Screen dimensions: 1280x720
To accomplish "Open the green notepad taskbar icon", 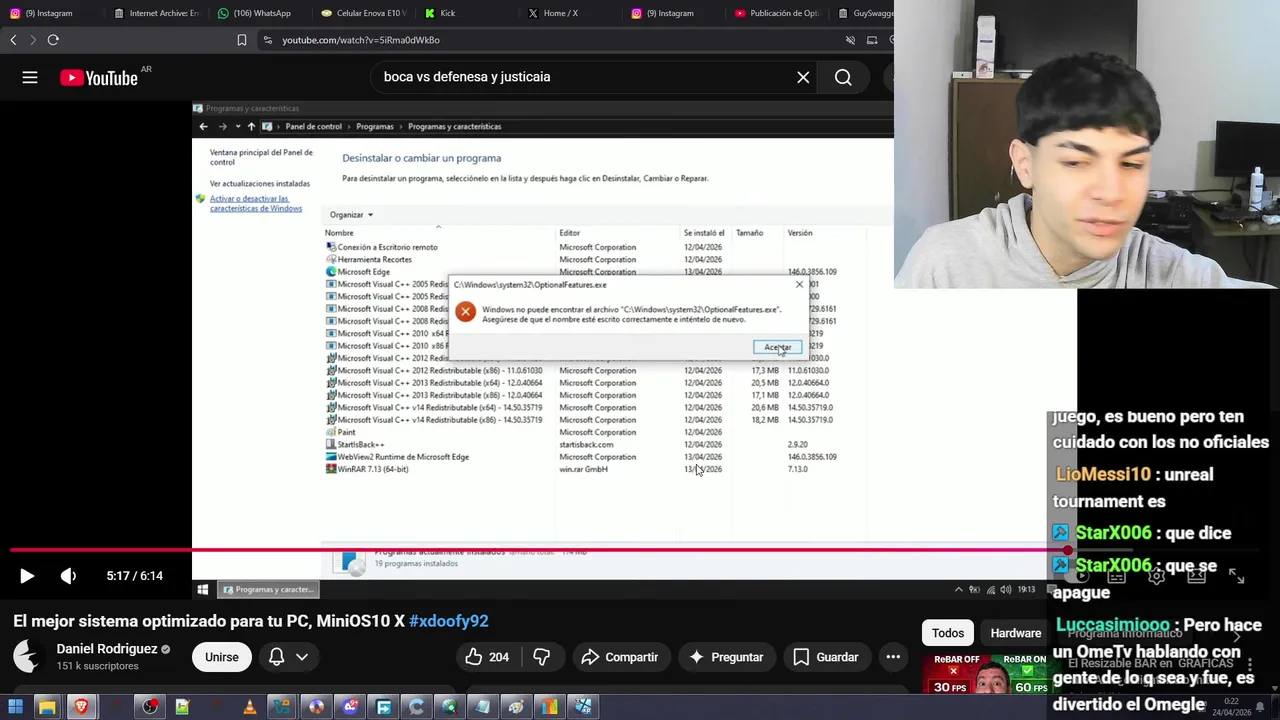I will click(182, 707).
